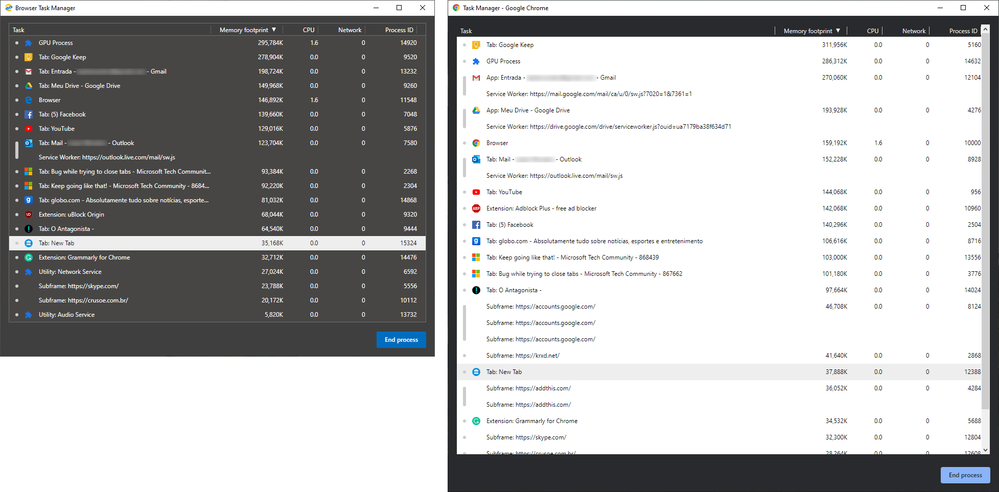This screenshot has width=999, height=492.
Task: Click Google Drive icon in Chrome Task Manager
Action: click(476, 110)
